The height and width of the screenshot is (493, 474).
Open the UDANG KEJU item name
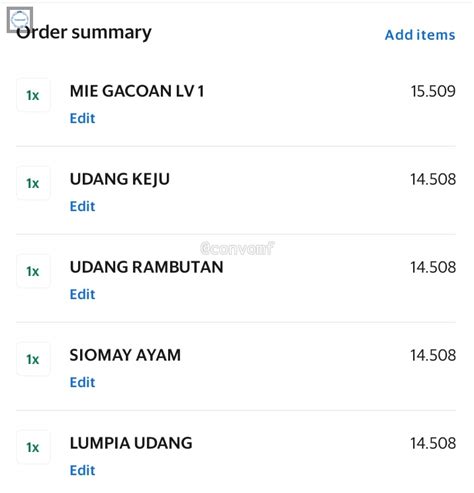click(120, 179)
